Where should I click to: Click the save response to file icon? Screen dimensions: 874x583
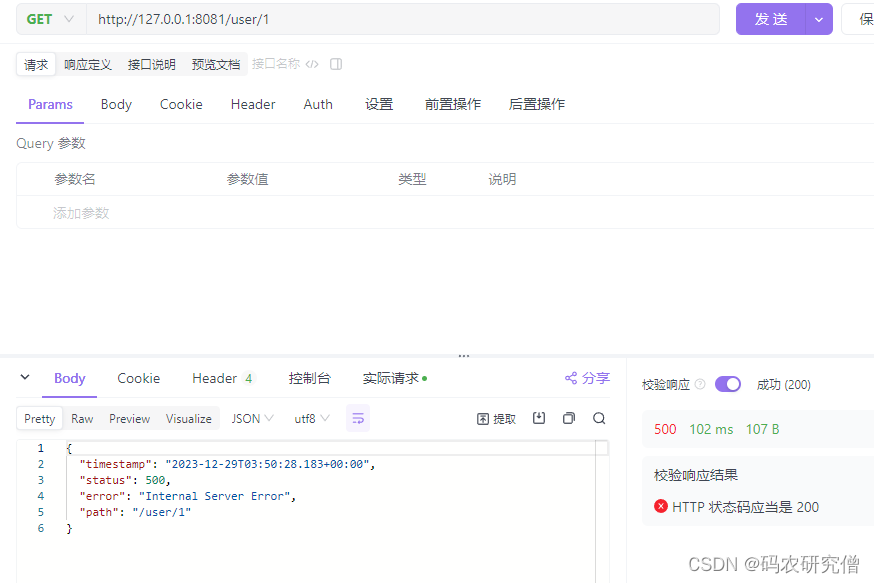pos(538,419)
